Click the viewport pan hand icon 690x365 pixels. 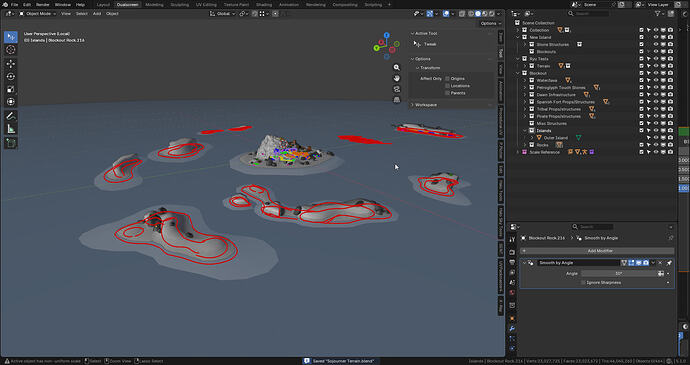tap(396, 78)
